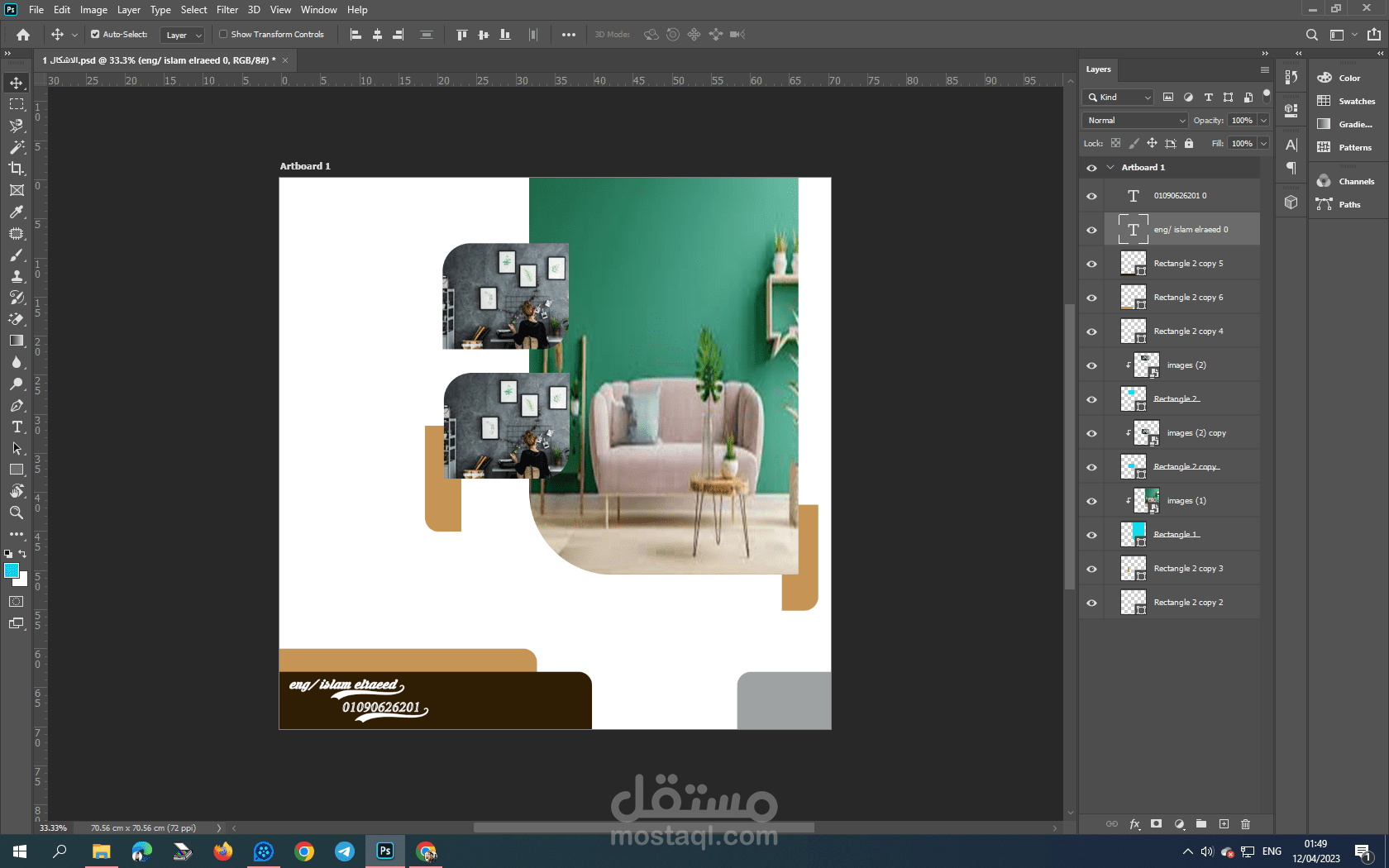Select the Rectangle 2 copy 5 layer
The image size is (1389, 868).
tap(1187, 264)
